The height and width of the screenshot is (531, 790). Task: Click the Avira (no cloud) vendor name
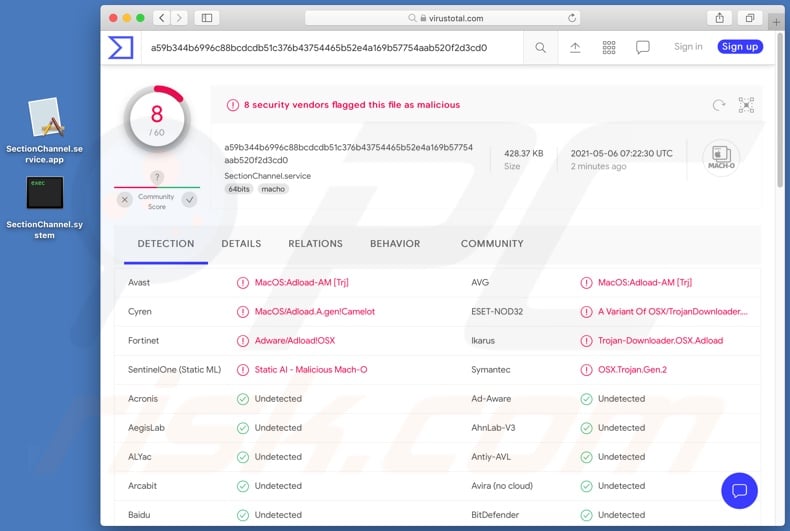[x=501, y=486]
